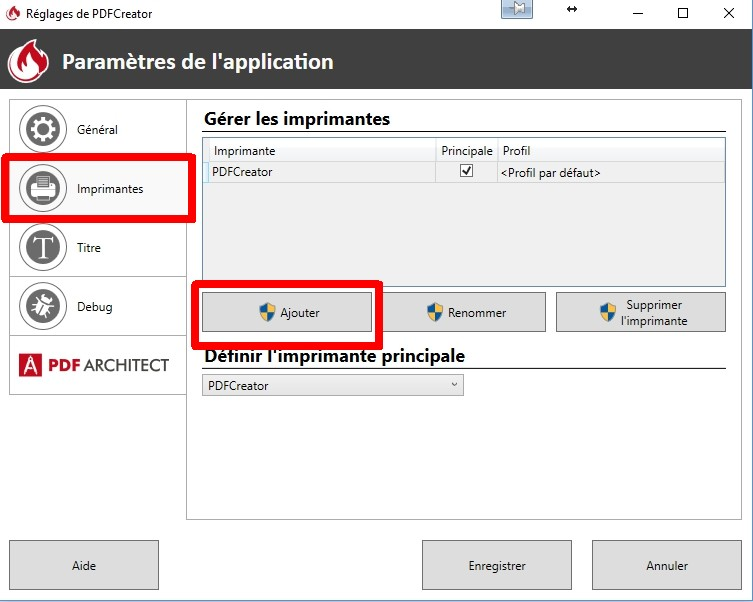Select the Imprimantes tab
The width and height of the screenshot is (753, 602).
(98, 188)
